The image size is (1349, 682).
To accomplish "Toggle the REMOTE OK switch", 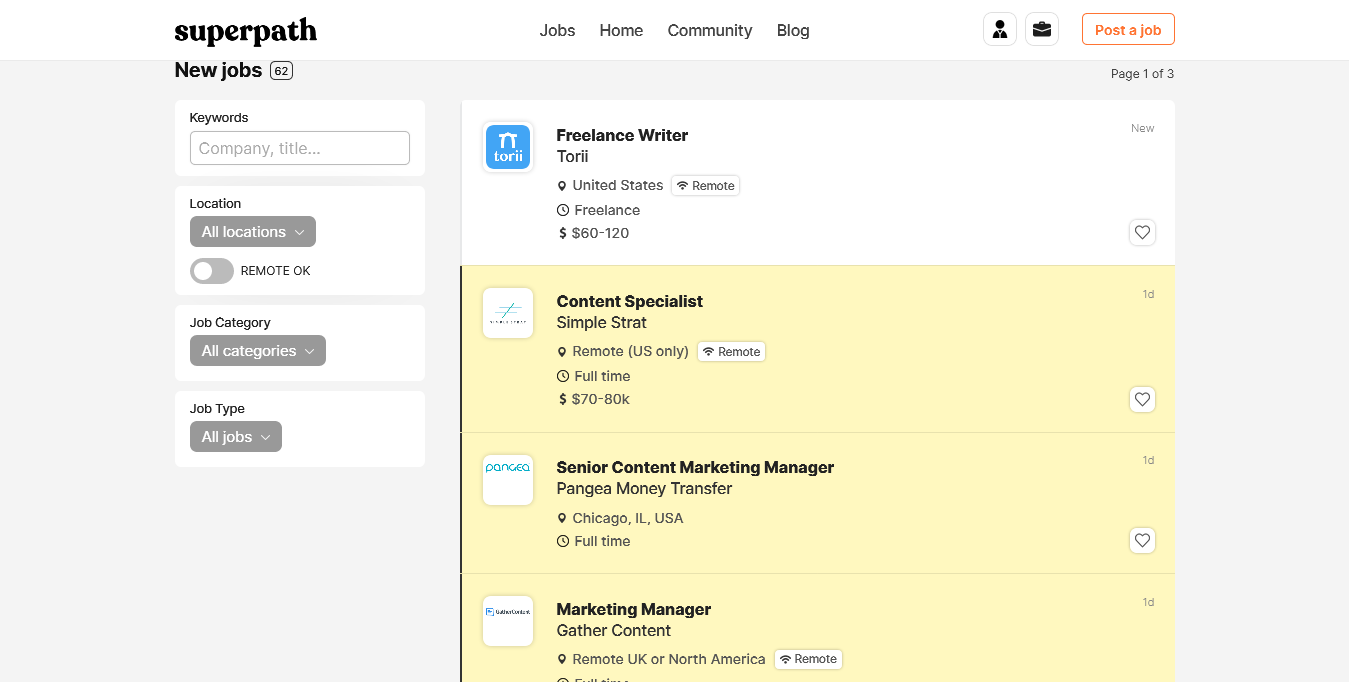I will 212,271.
